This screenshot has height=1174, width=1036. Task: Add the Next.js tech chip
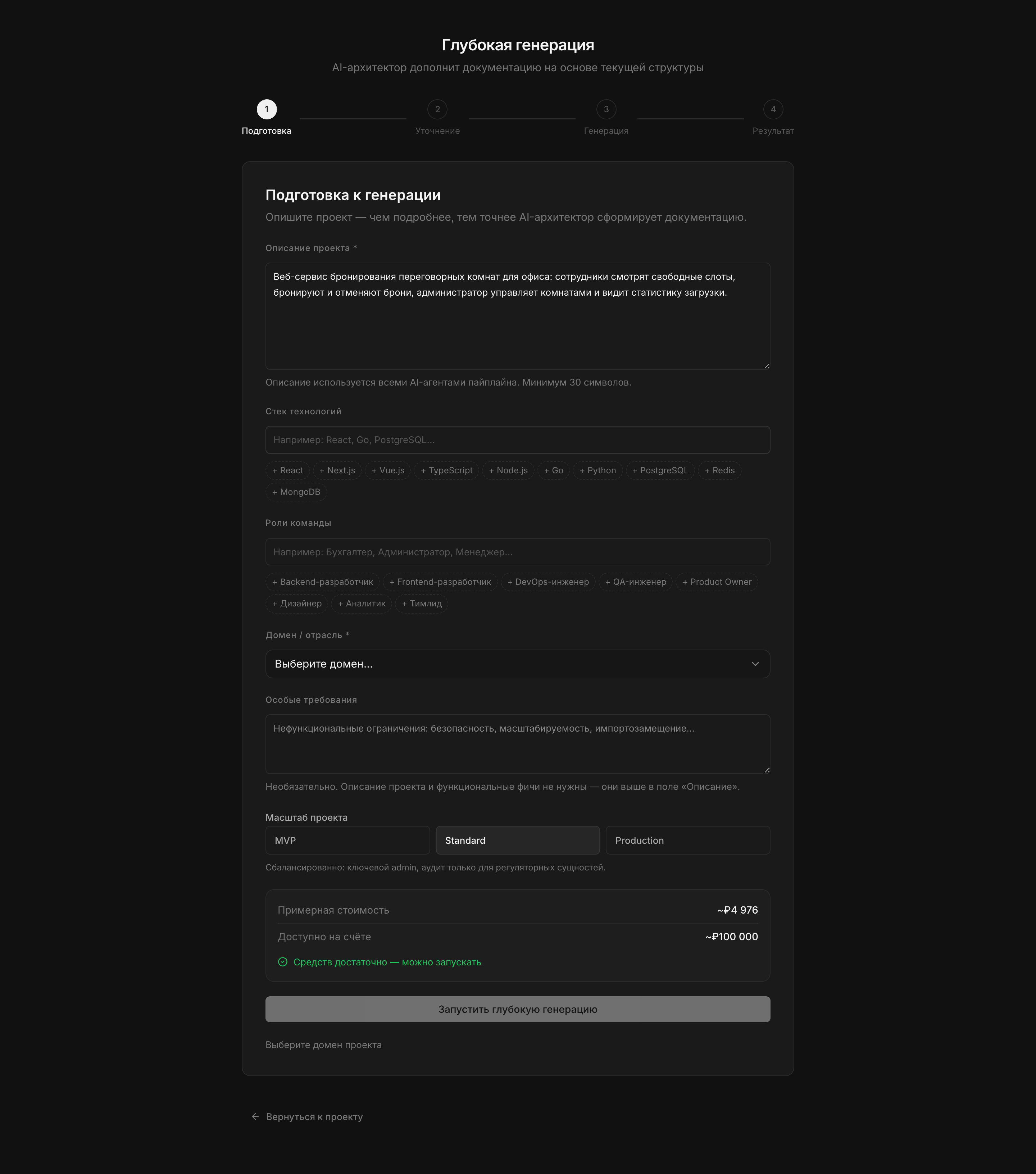click(x=337, y=470)
